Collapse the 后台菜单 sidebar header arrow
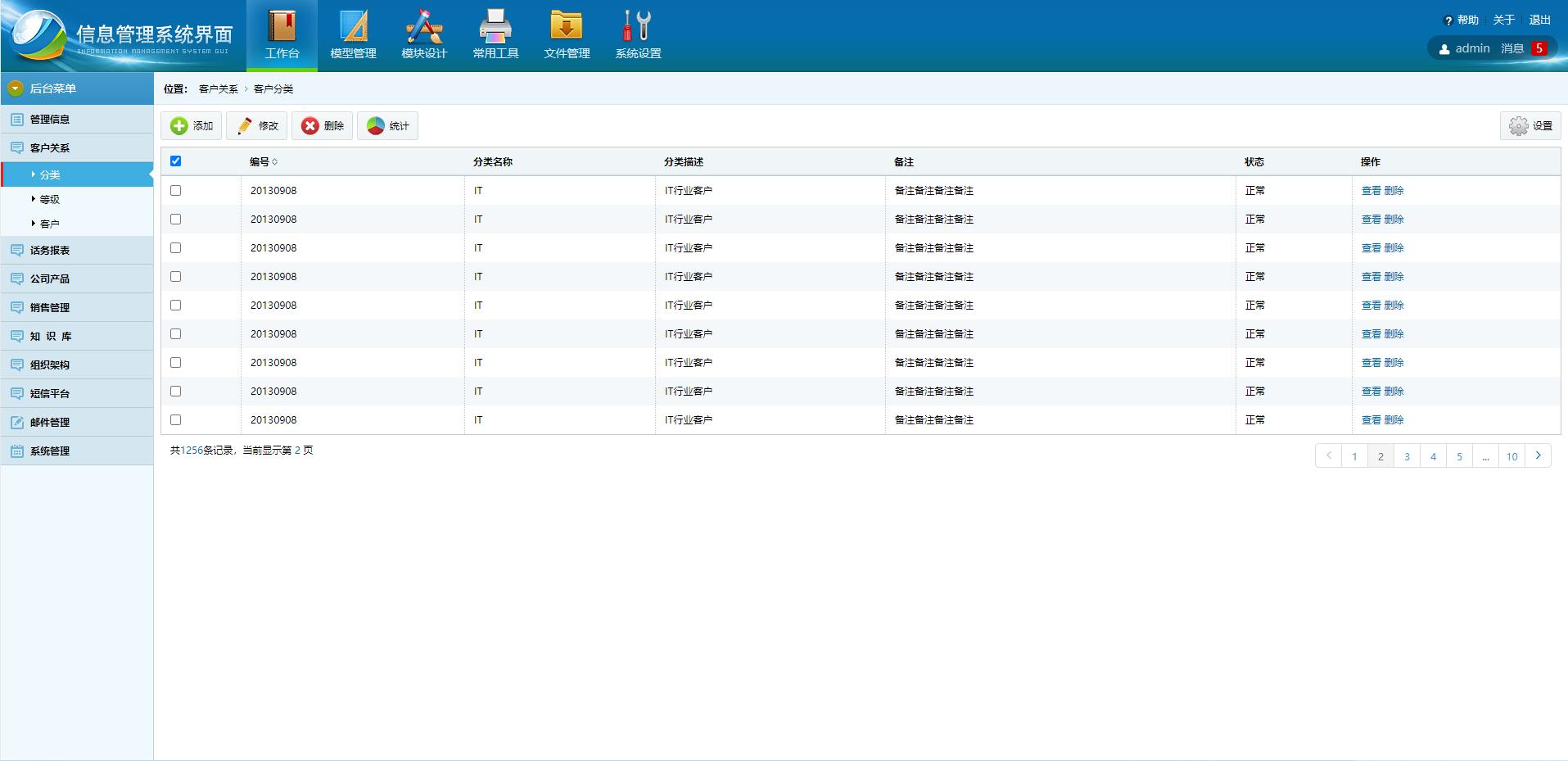 point(15,88)
